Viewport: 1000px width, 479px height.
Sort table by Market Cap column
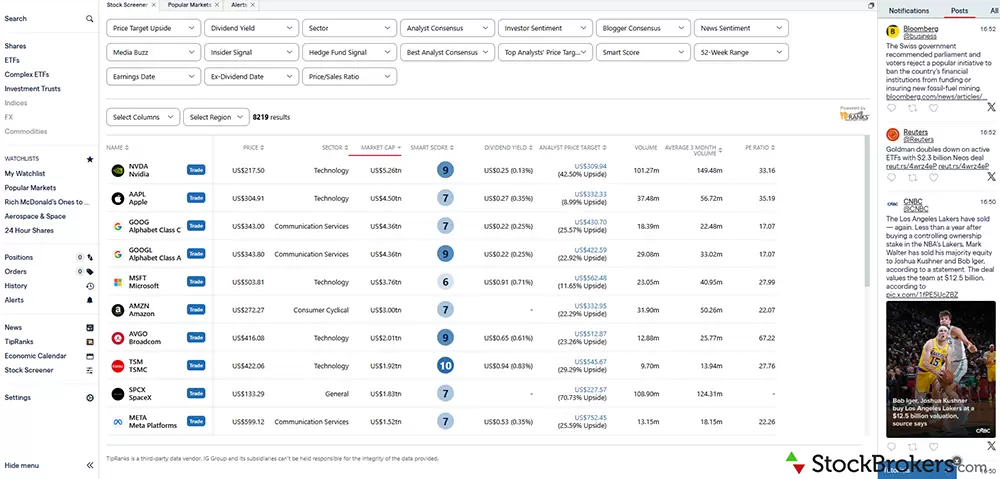pos(380,148)
